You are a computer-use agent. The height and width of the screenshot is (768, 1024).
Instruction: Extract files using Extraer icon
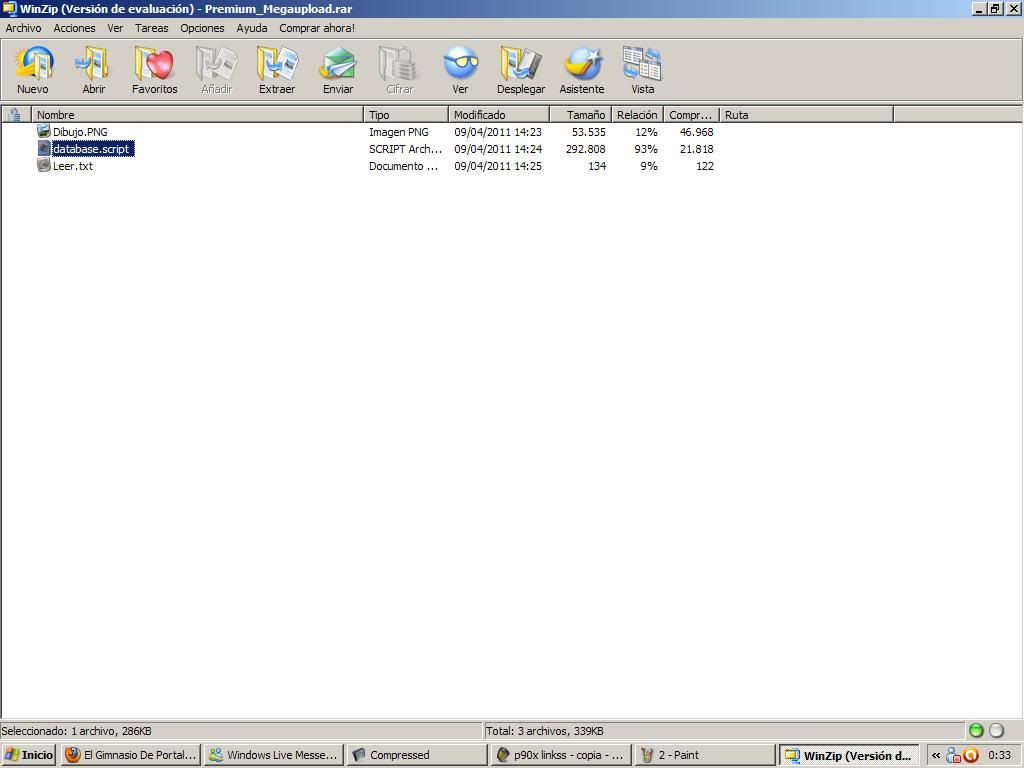tap(277, 64)
